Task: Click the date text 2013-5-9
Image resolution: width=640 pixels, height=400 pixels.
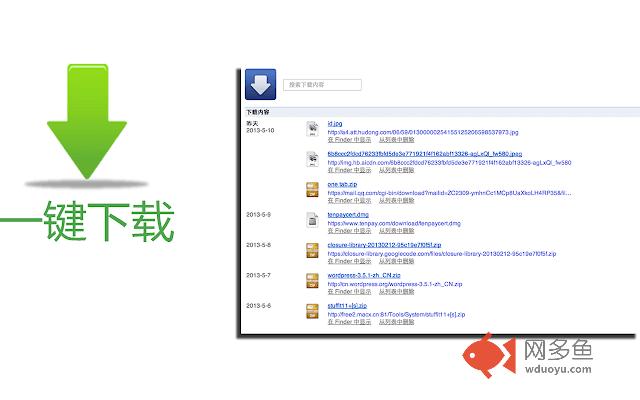Action: point(258,214)
